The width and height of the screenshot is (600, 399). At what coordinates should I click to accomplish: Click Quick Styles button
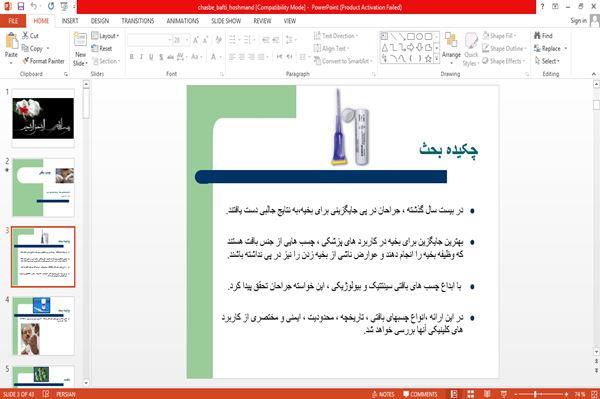[x=471, y=49]
